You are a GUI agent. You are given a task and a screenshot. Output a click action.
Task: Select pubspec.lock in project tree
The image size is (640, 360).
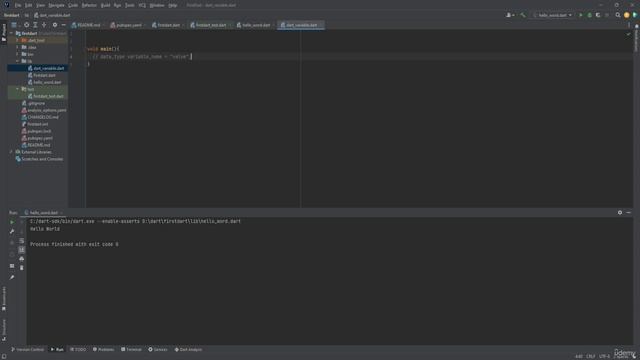(x=36, y=131)
